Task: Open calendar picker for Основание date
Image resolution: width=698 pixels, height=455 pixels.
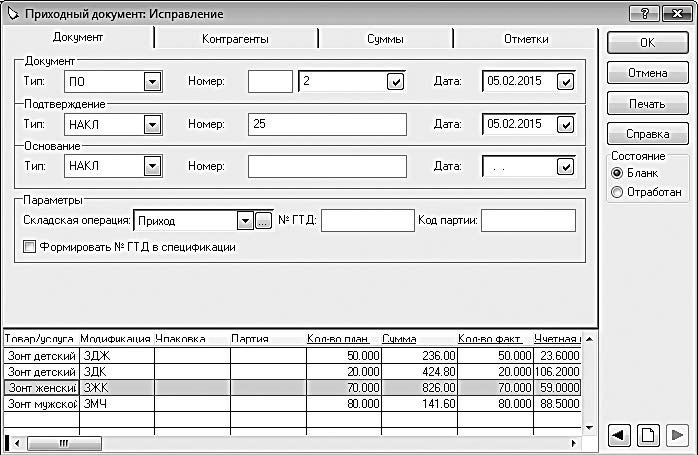Action: click(x=566, y=167)
